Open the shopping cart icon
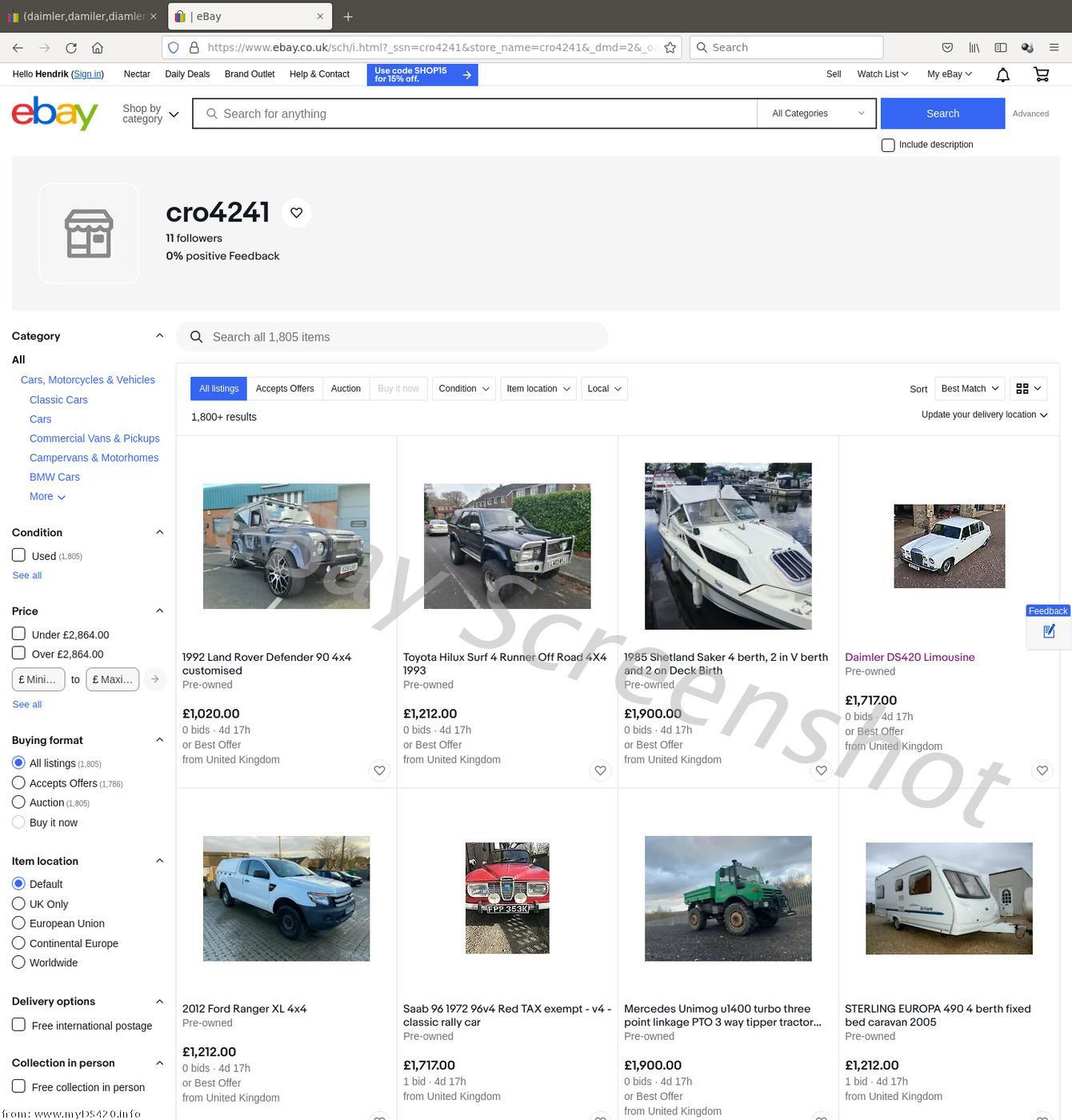 1041,74
